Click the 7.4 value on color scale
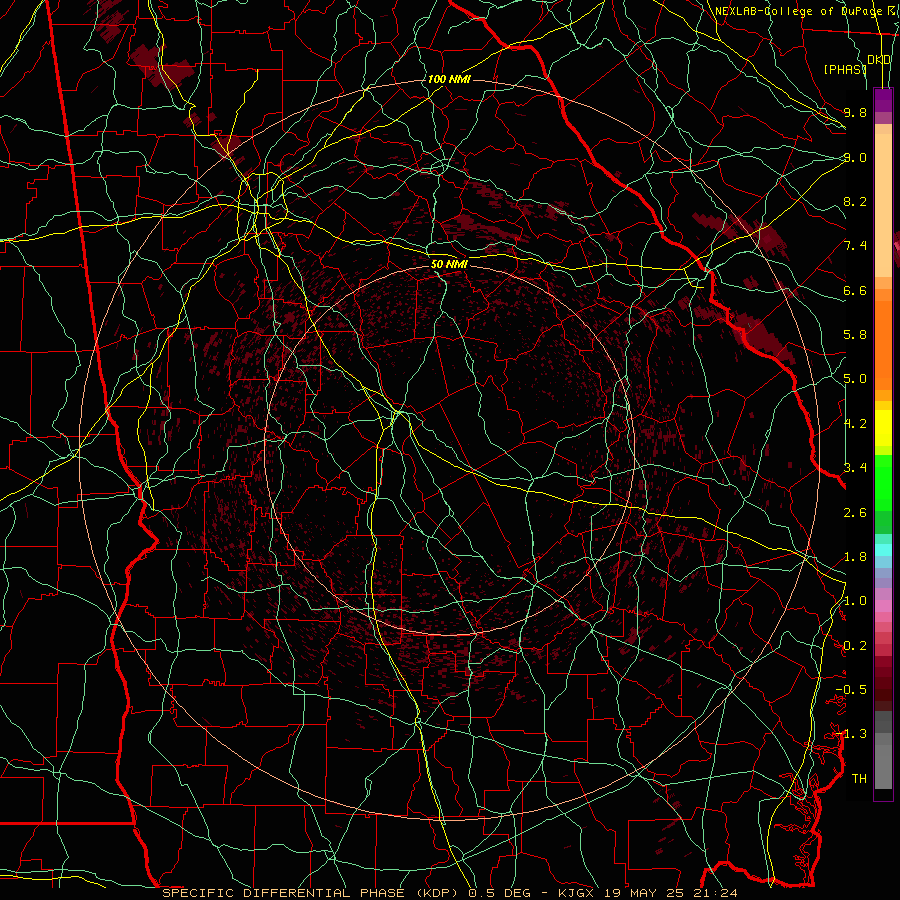 pos(855,246)
